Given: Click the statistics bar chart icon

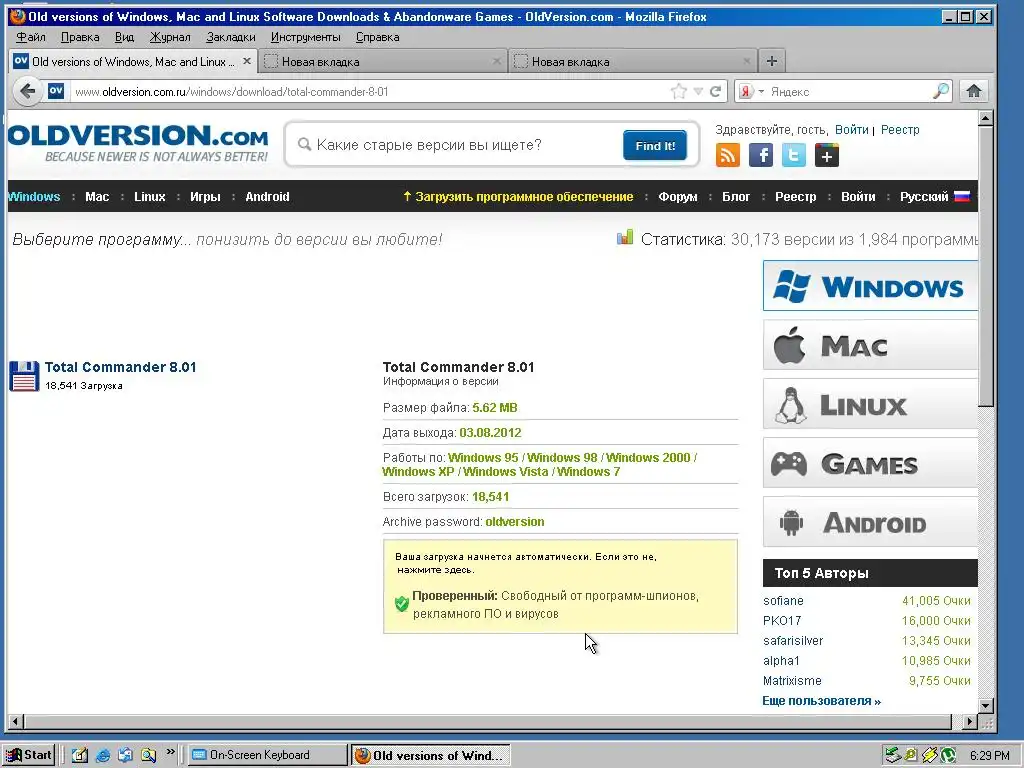Looking at the screenshot, I should [x=625, y=237].
